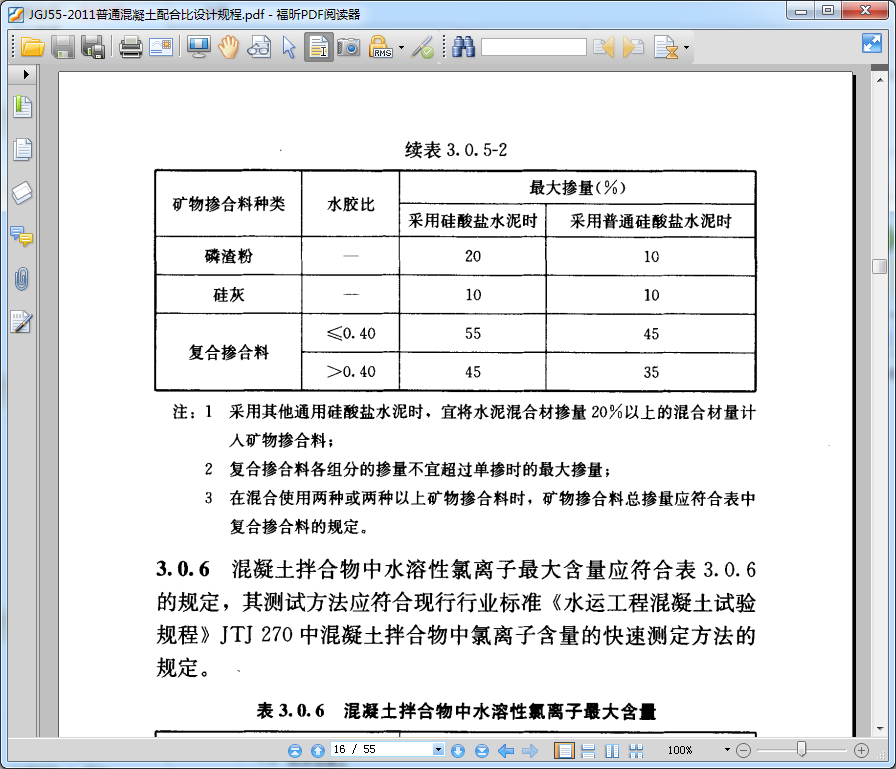Open the Zoom (magnifier) tool
Screen dimensions: 896x769
coord(258,46)
